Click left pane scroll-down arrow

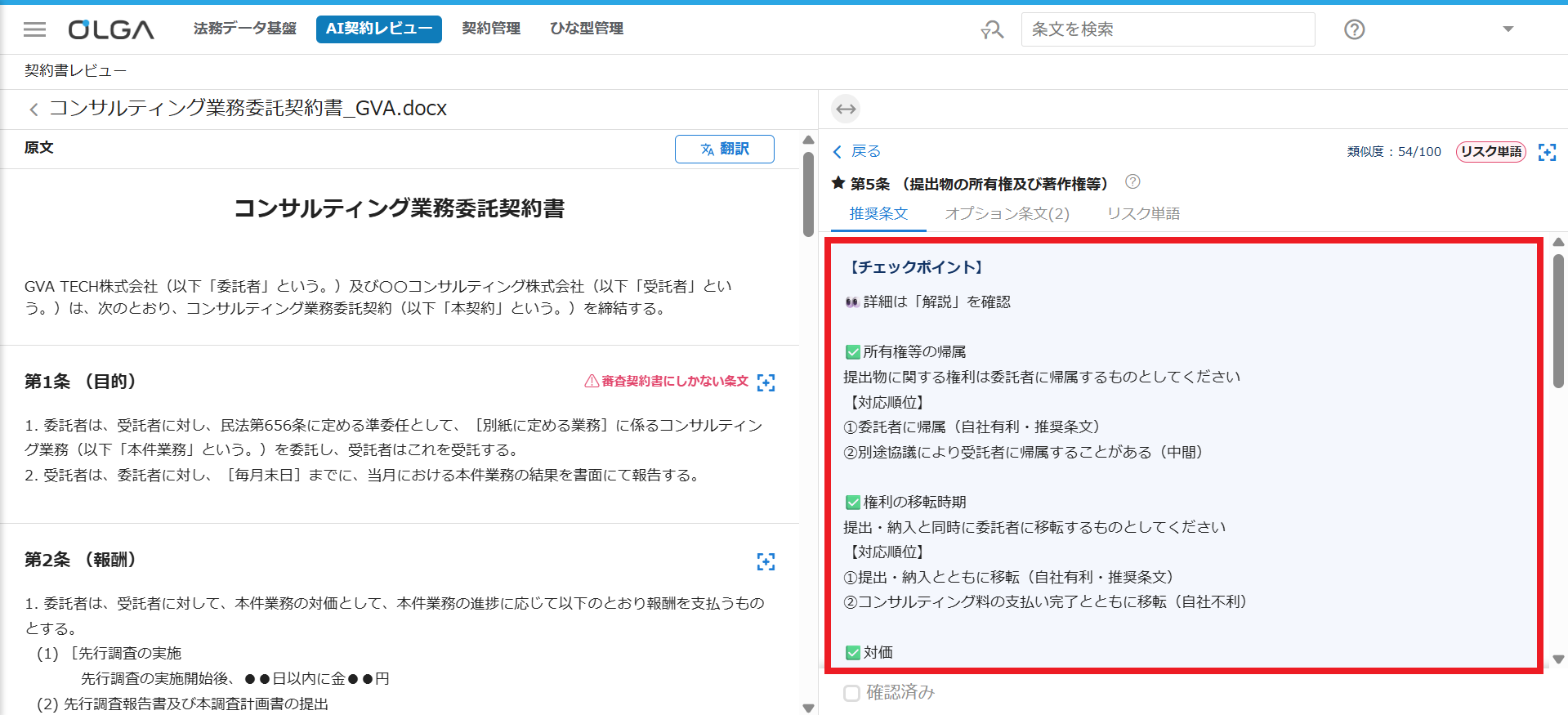808,708
